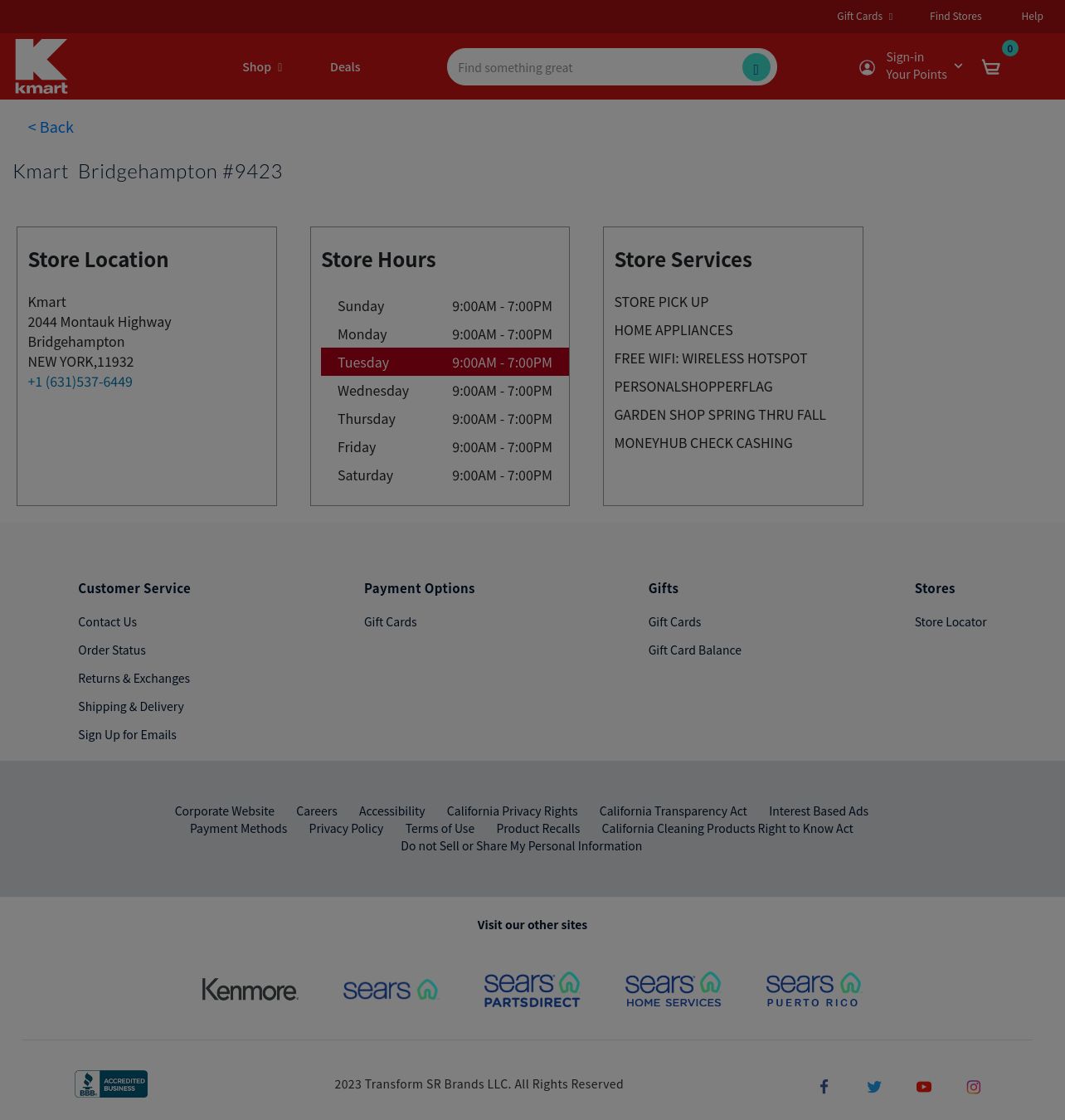
Task: Expand Sign-in Your Points chevron
Action: (958, 66)
